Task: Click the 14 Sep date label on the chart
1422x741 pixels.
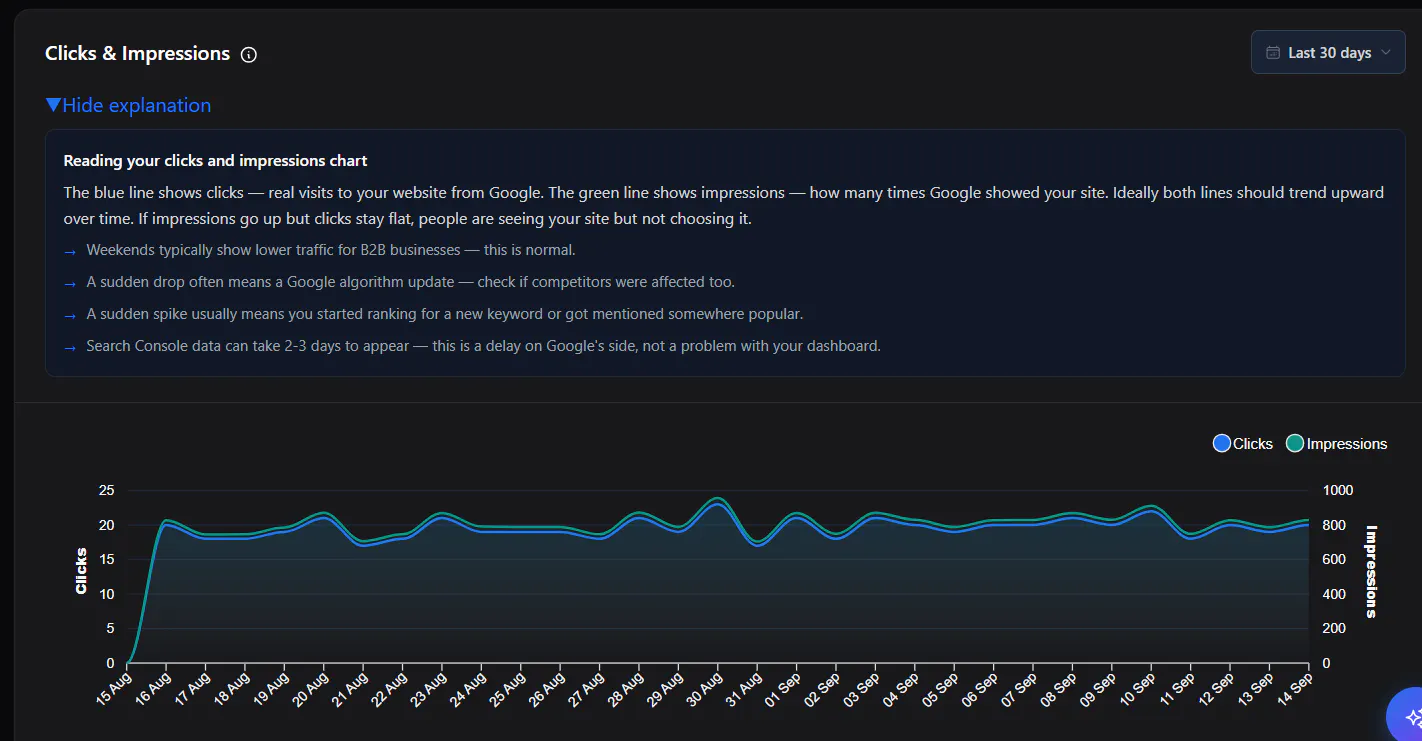Action: point(1294,688)
